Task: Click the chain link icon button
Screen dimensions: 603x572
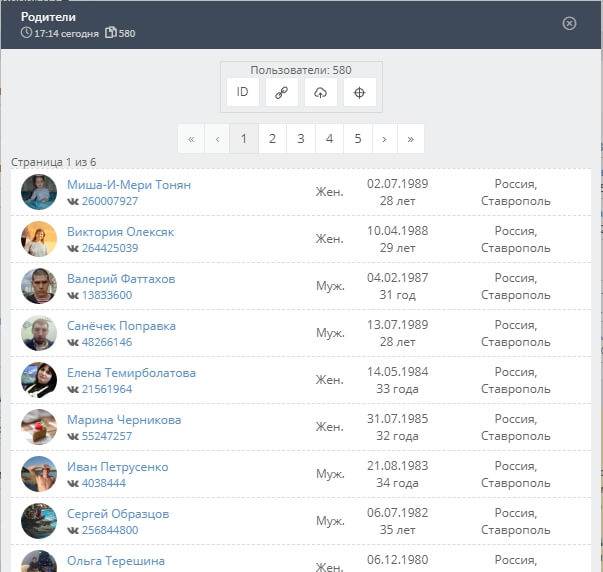Action: pos(281,92)
